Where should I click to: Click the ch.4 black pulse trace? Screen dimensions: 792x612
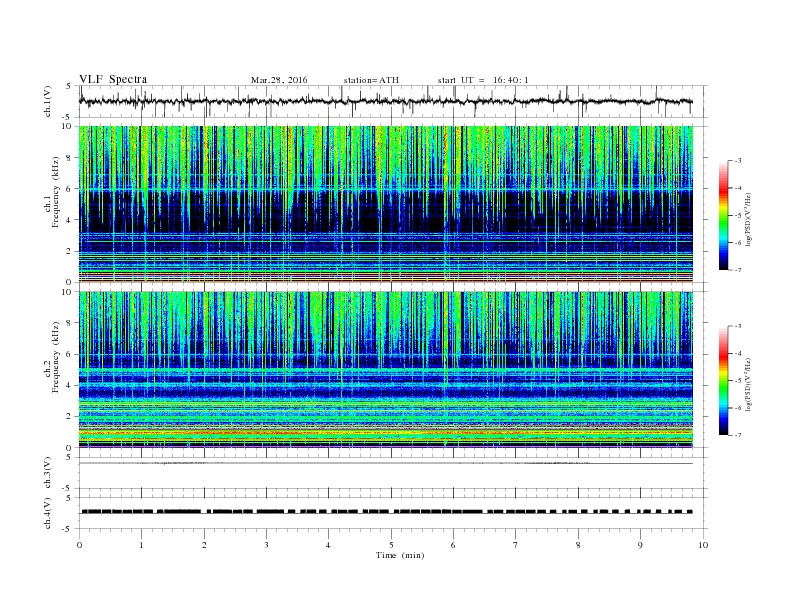(x=387, y=512)
